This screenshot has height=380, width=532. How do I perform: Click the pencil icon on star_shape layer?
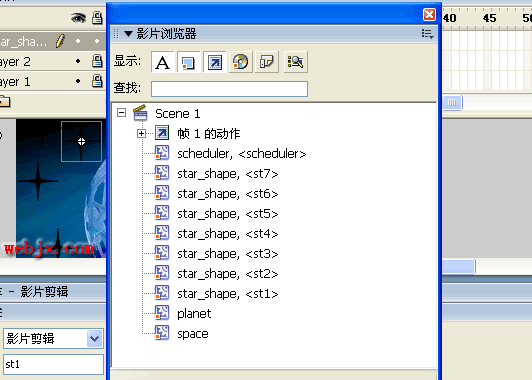point(60,41)
